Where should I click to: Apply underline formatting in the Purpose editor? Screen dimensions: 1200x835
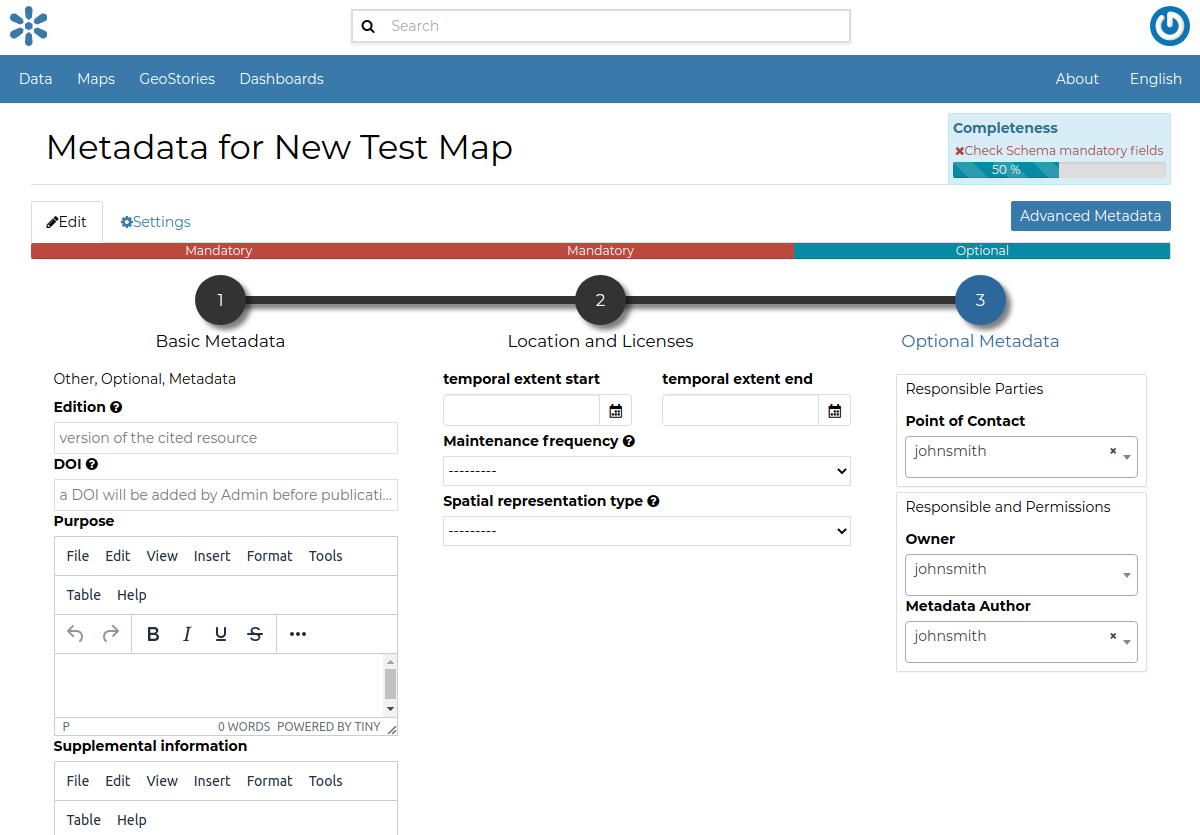coord(221,633)
